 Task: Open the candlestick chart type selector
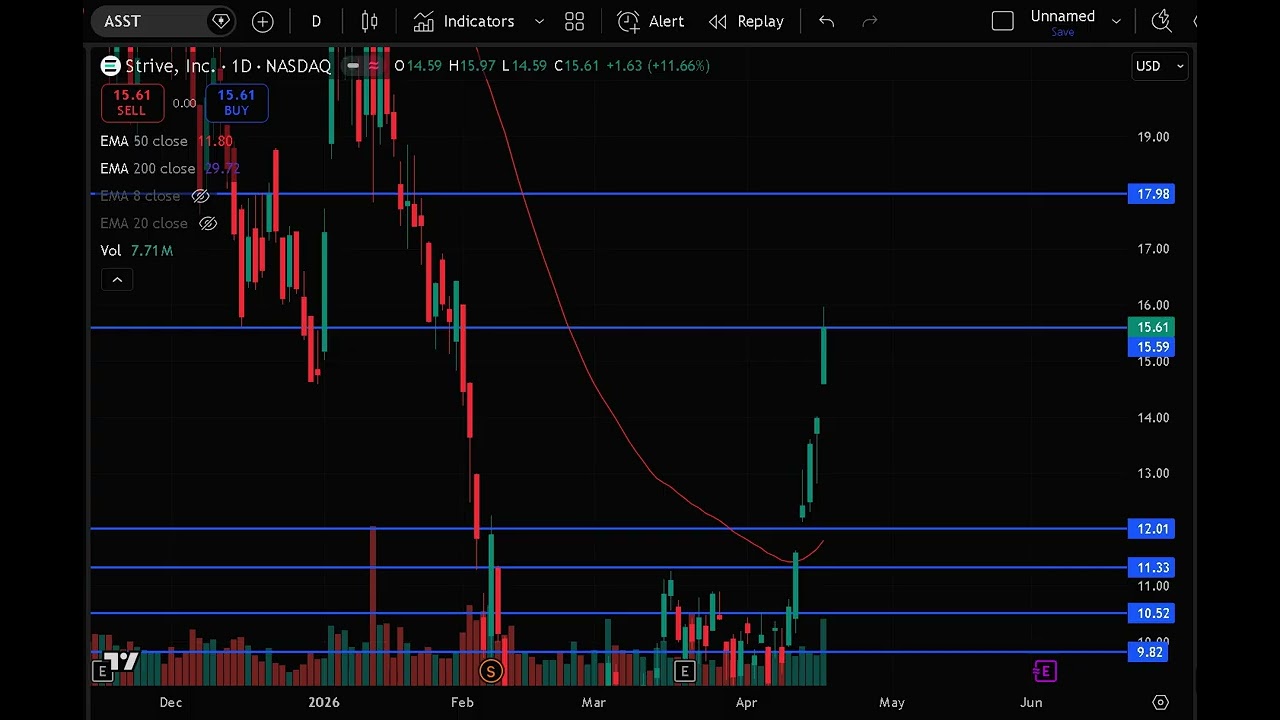tap(369, 21)
